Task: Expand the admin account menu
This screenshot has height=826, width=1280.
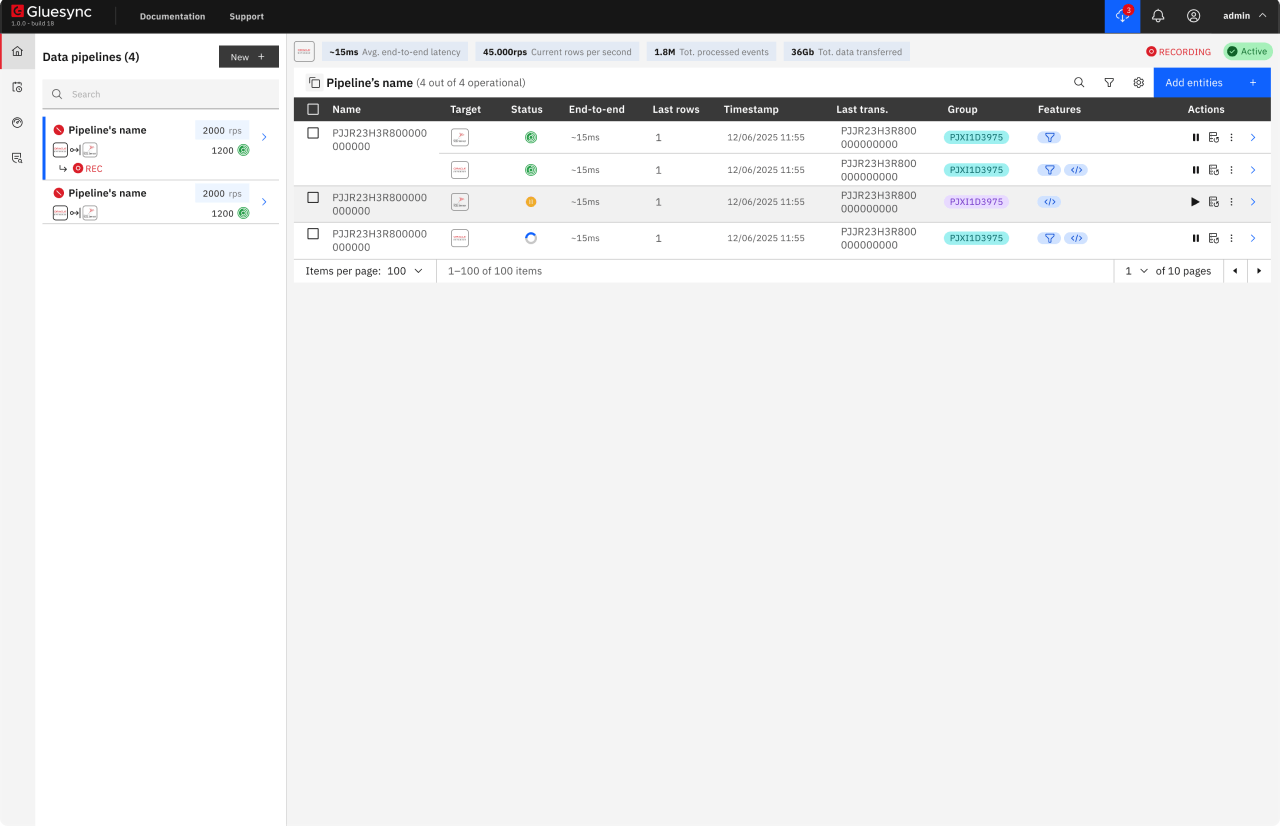Action: tap(1244, 16)
